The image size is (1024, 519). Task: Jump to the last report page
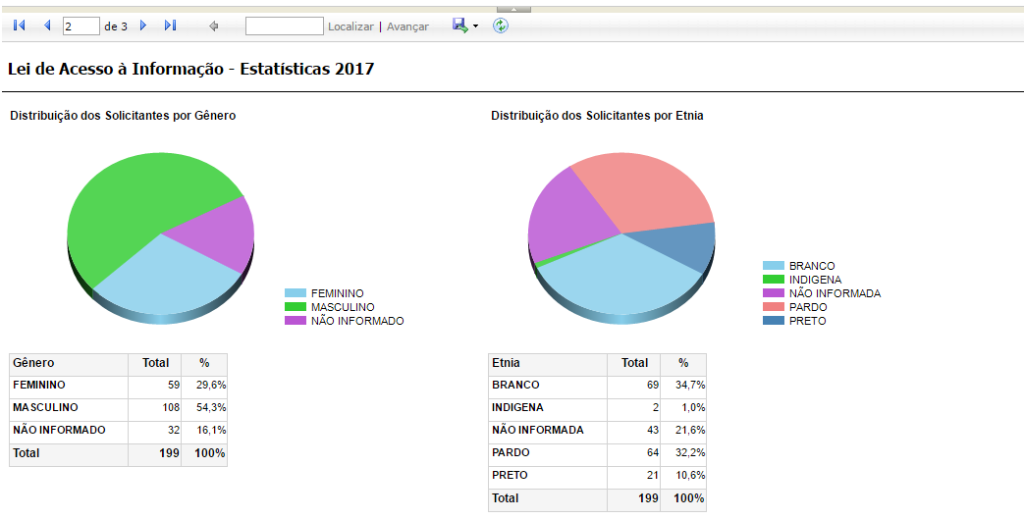click(170, 26)
